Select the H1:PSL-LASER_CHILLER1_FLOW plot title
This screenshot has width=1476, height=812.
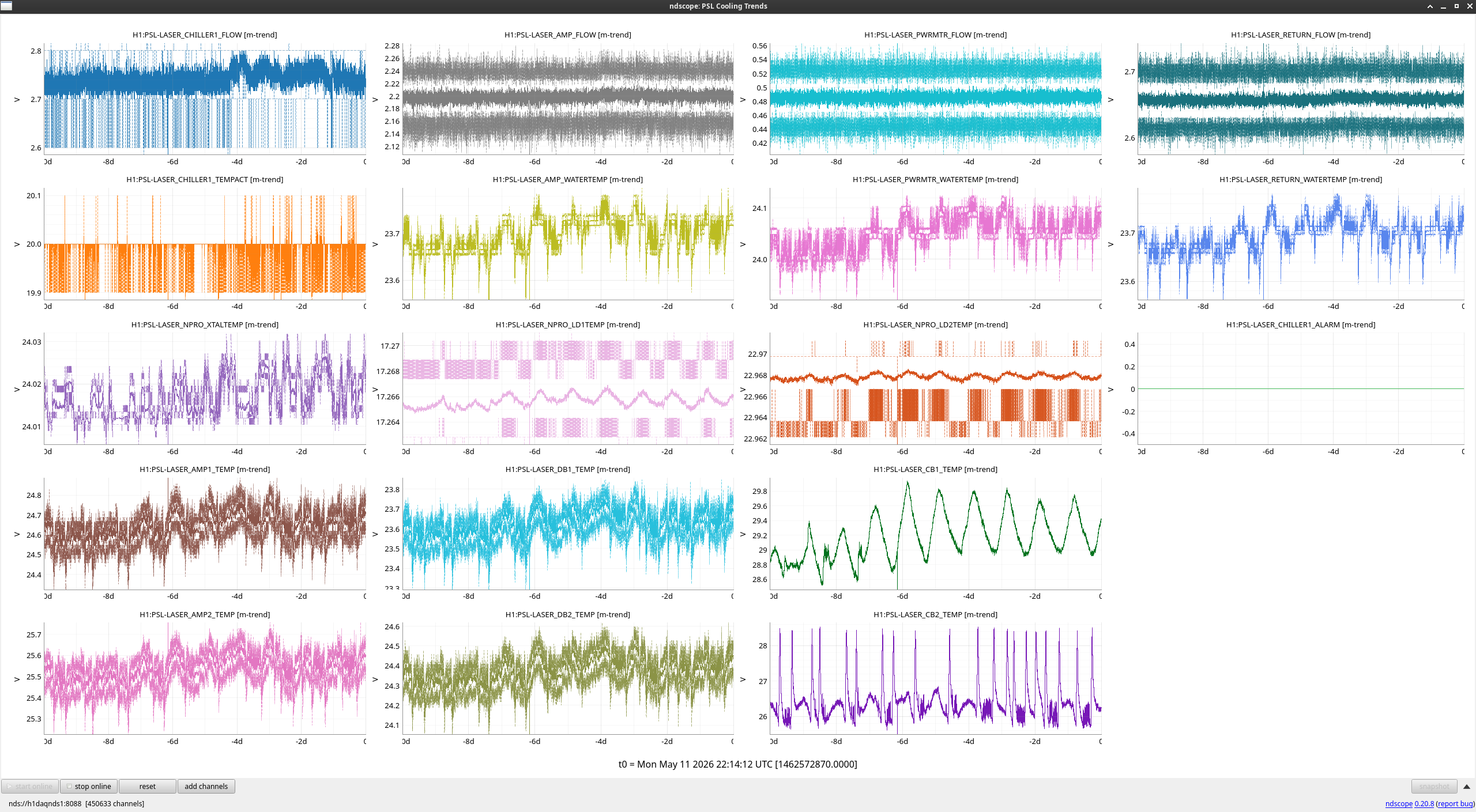point(205,35)
